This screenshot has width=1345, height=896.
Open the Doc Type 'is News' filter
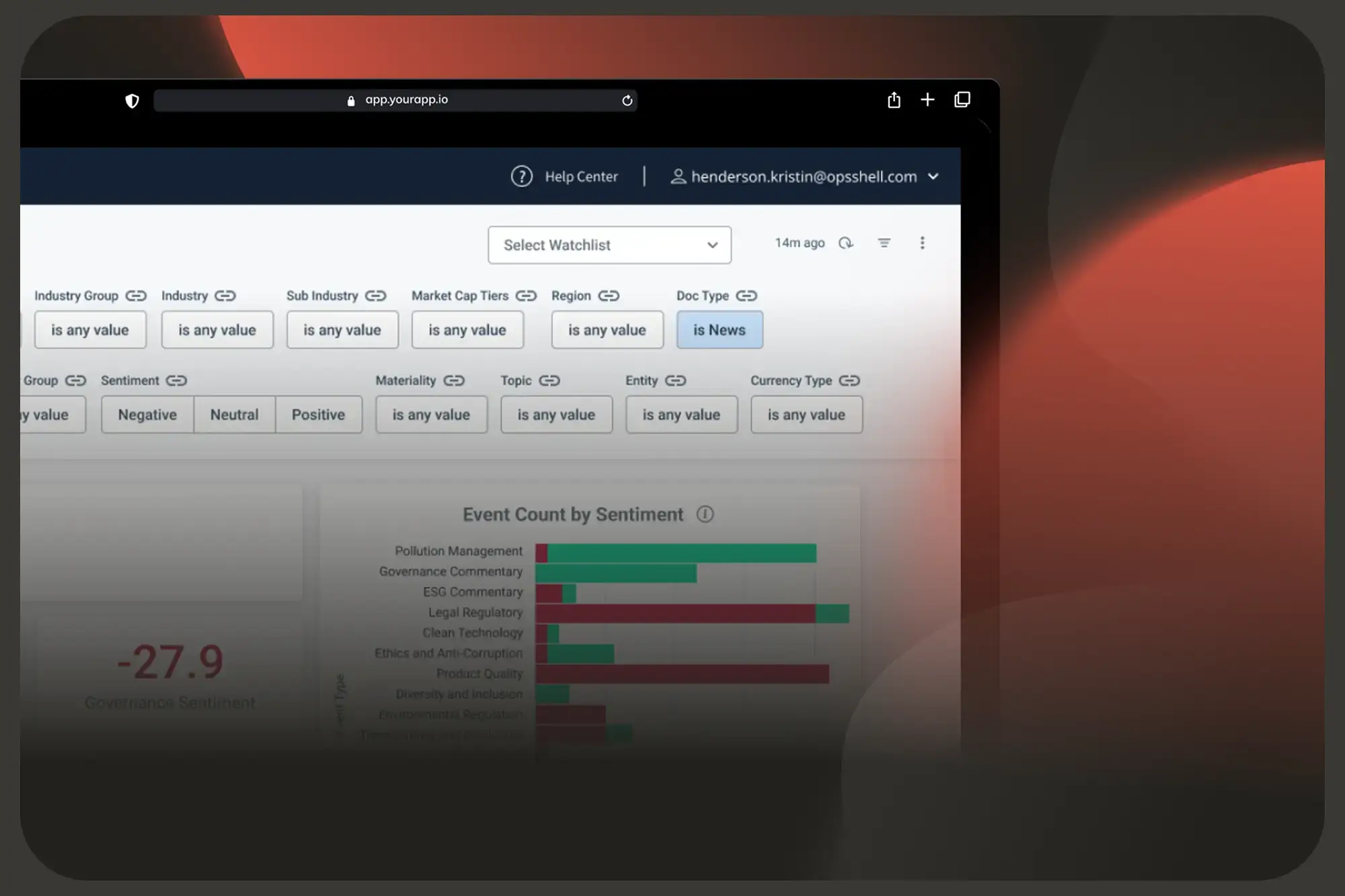720,330
